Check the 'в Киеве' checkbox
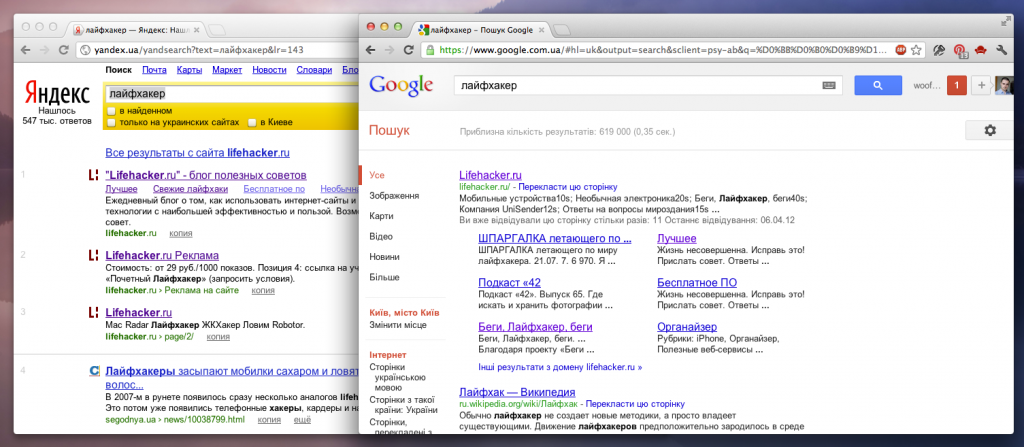 [253, 122]
